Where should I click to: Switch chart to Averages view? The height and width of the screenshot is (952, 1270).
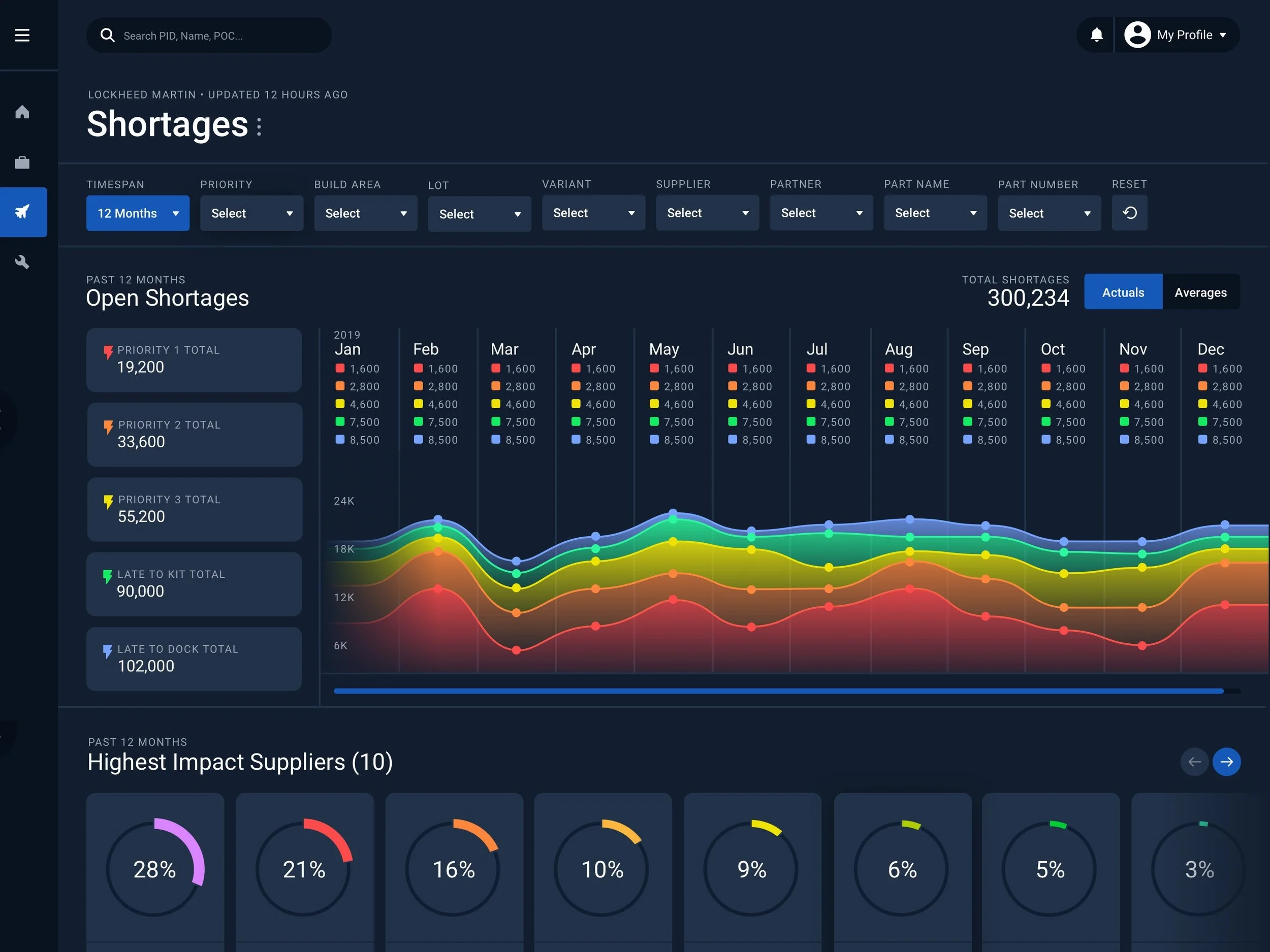click(1200, 292)
